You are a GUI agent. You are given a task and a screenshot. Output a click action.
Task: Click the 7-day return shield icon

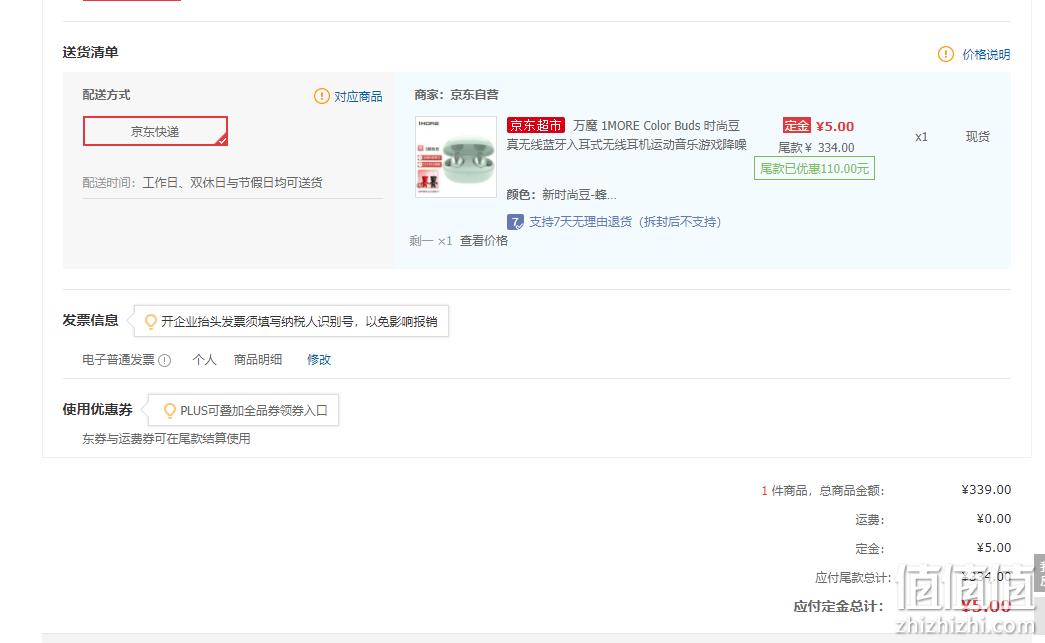tap(515, 222)
